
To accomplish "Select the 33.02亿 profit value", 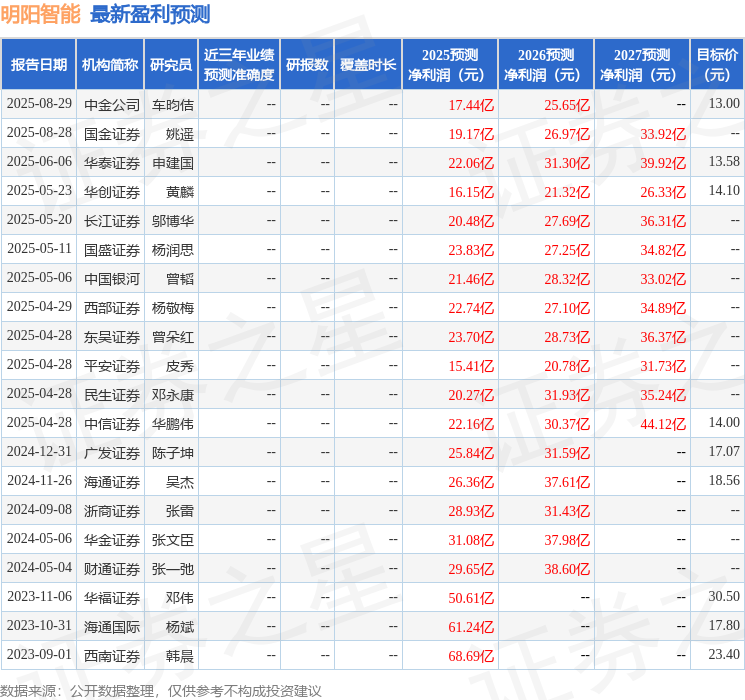I will tap(663, 279).
